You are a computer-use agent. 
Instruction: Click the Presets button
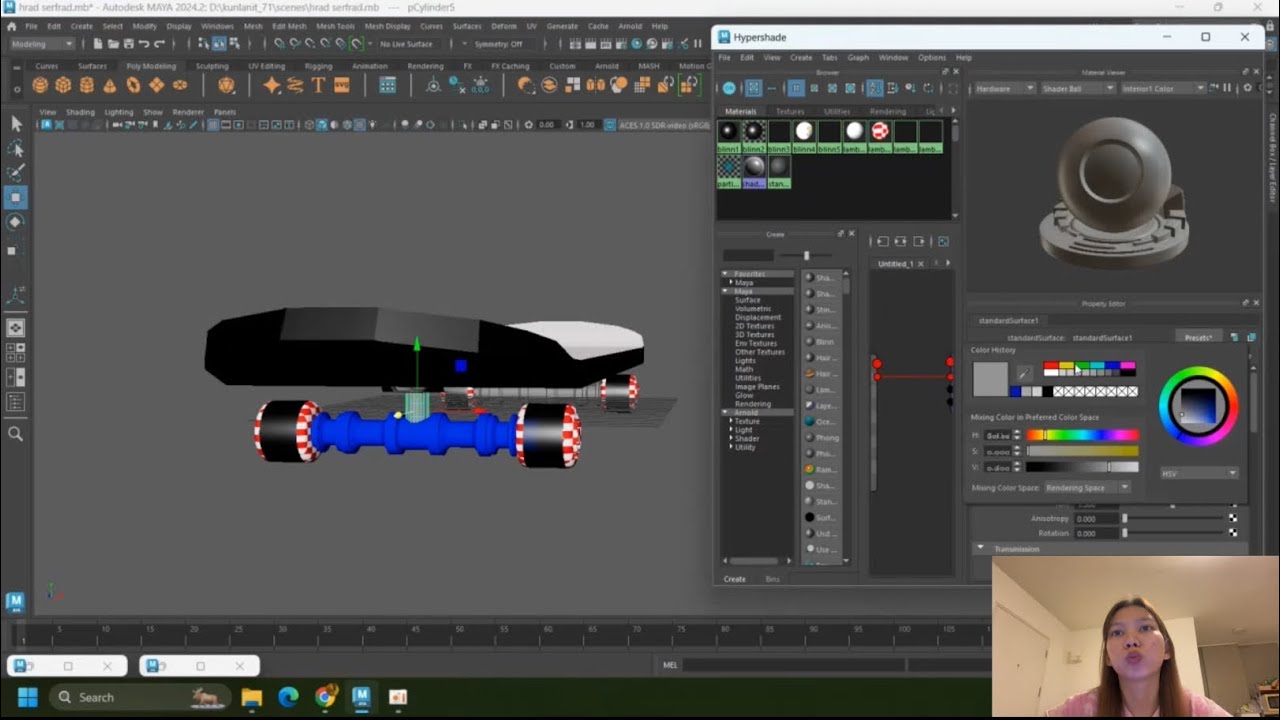(1198, 338)
